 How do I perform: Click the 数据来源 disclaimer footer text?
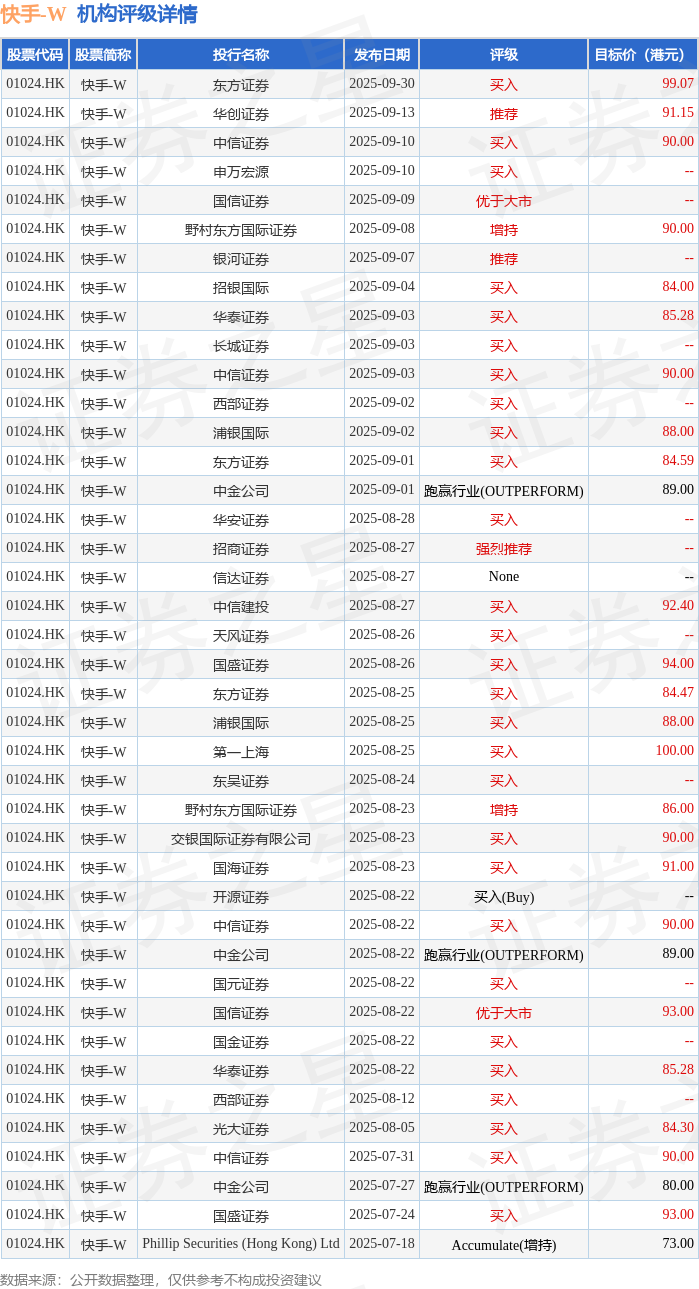tap(161, 1279)
